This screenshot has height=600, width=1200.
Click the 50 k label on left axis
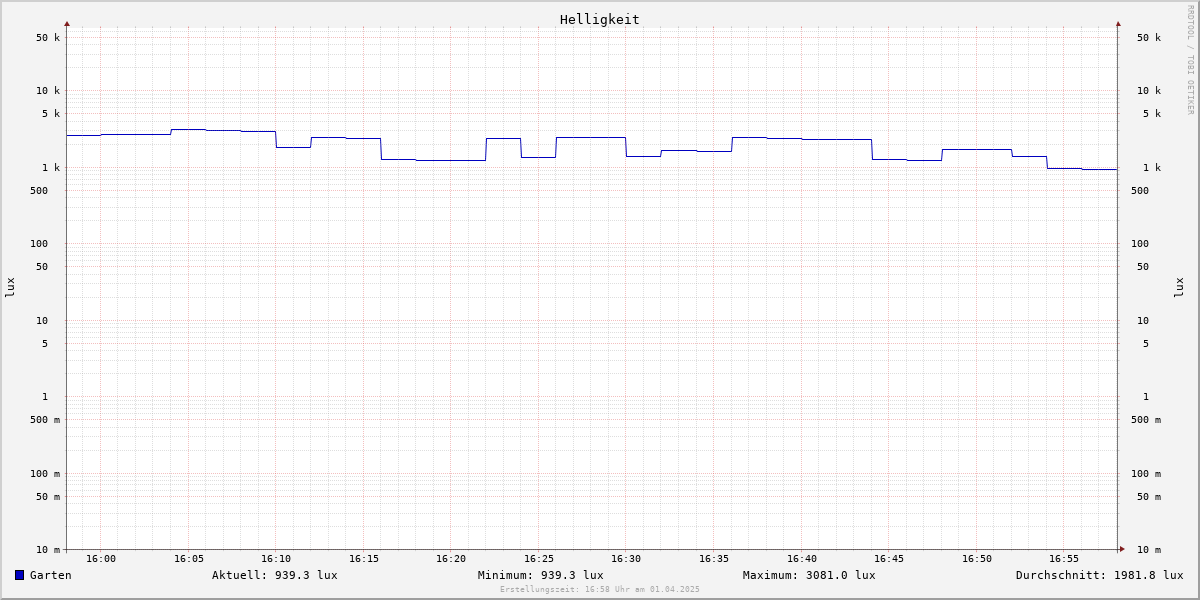point(48,38)
